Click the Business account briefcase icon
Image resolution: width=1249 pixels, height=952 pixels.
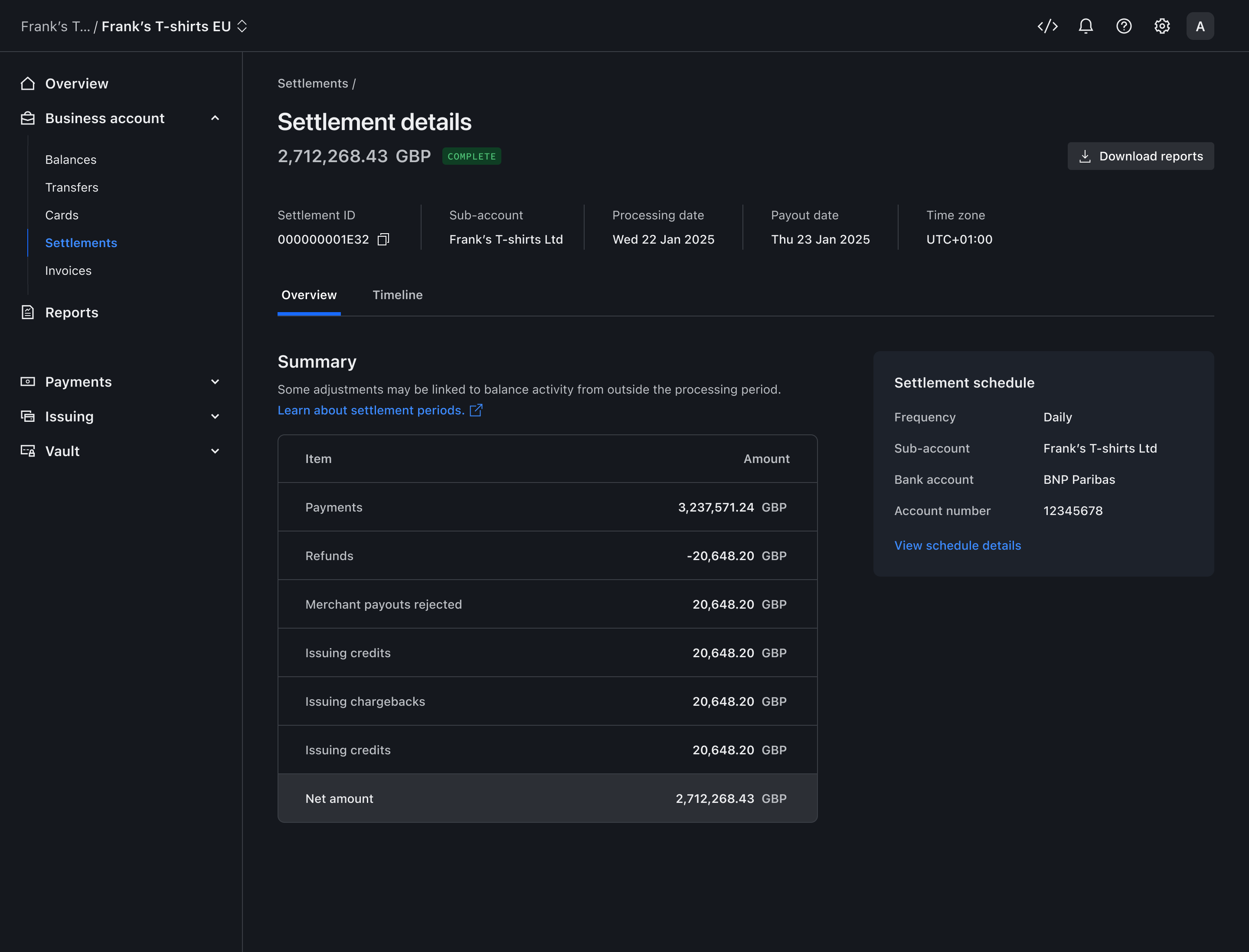coord(27,118)
